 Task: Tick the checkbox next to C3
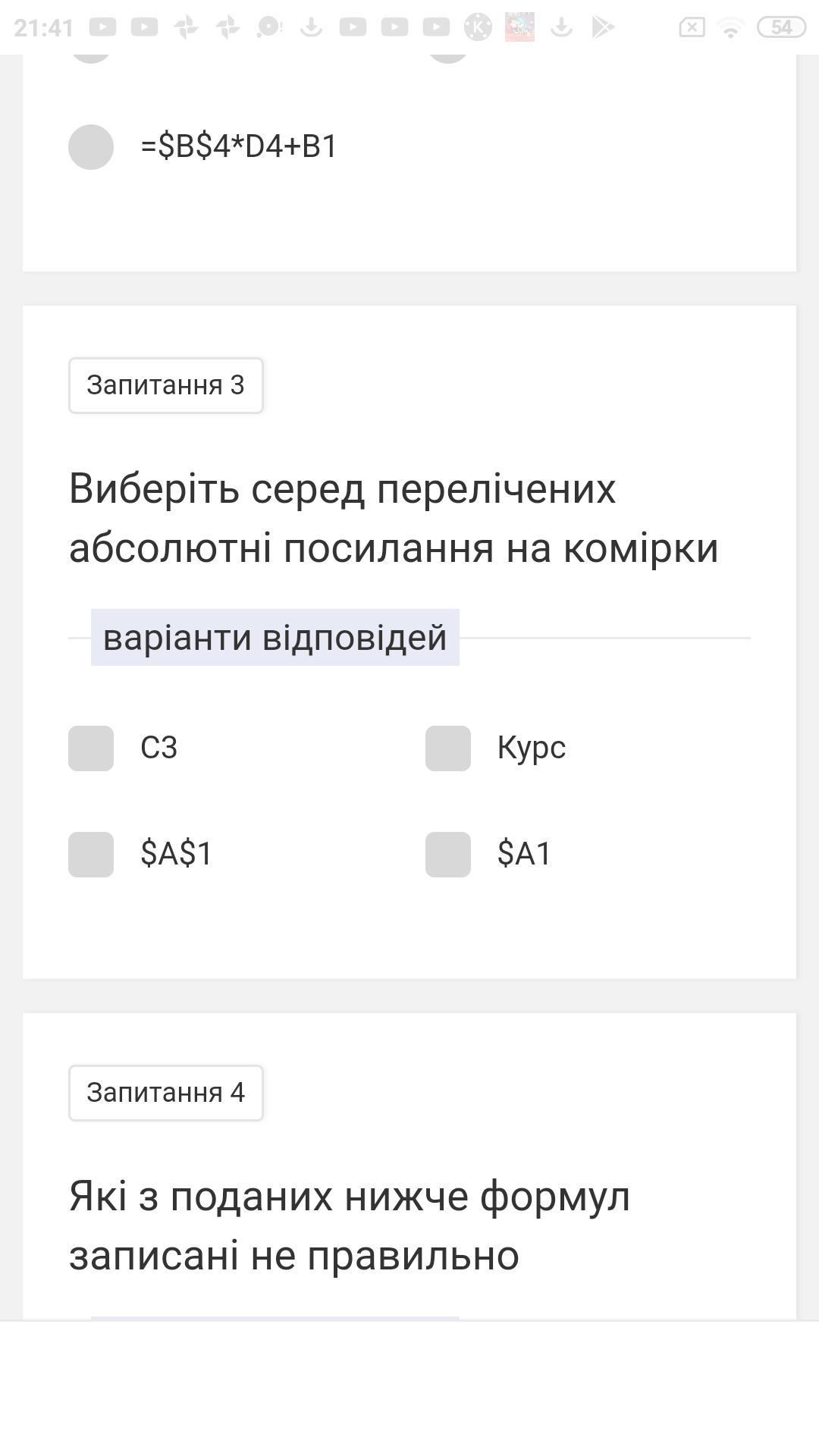(x=91, y=748)
